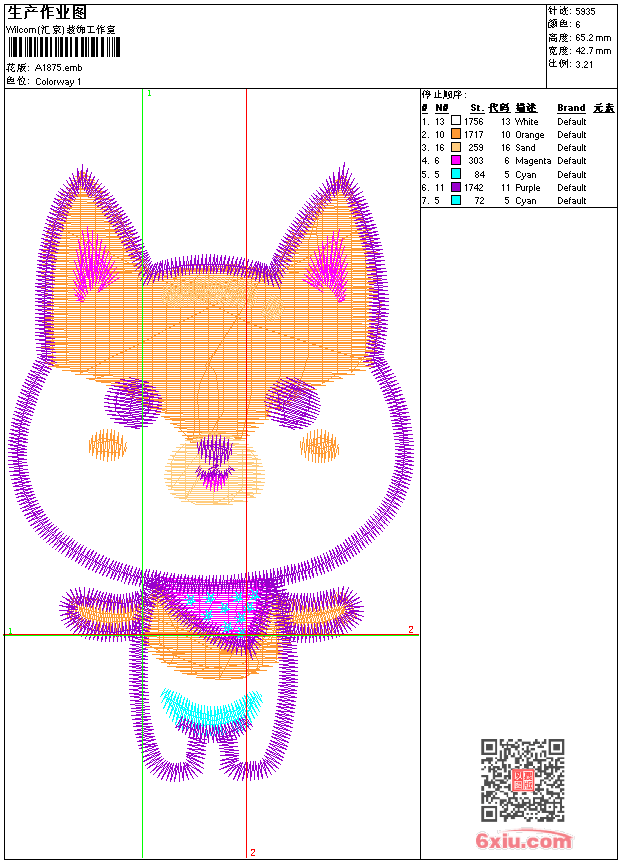Click the Brand column header

pos(571,108)
